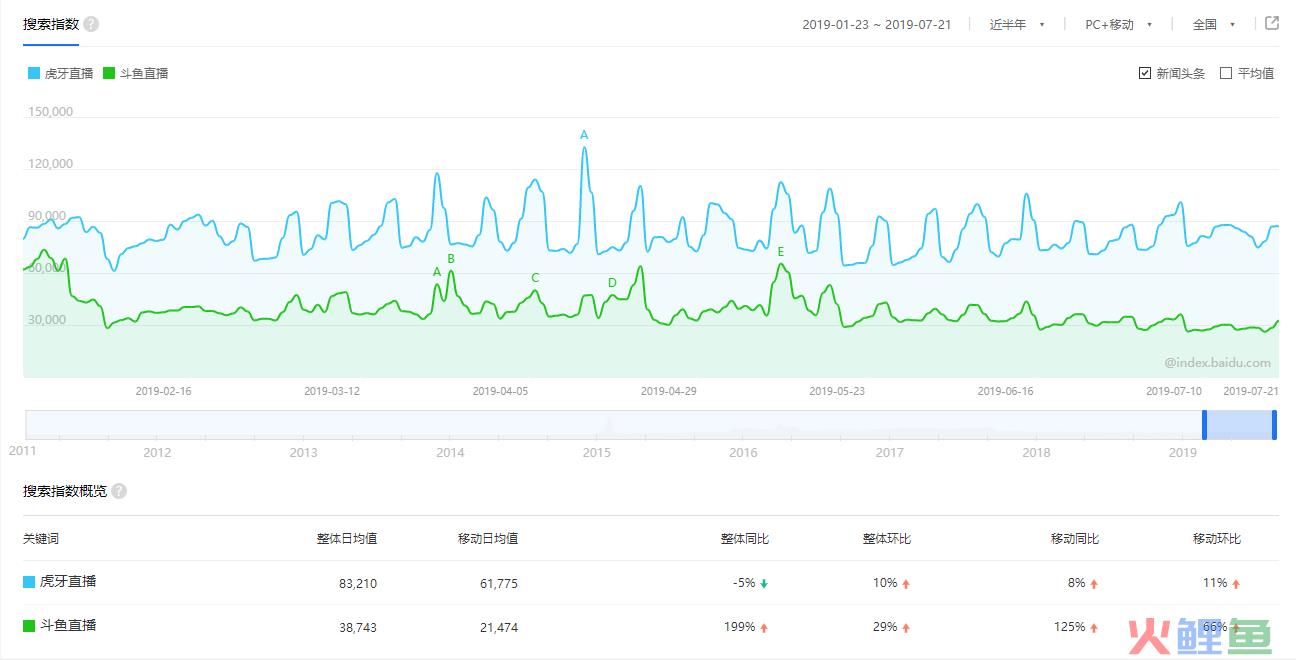Open the 全国 region dropdown
1296x660 pixels.
[x=1214, y=24]
